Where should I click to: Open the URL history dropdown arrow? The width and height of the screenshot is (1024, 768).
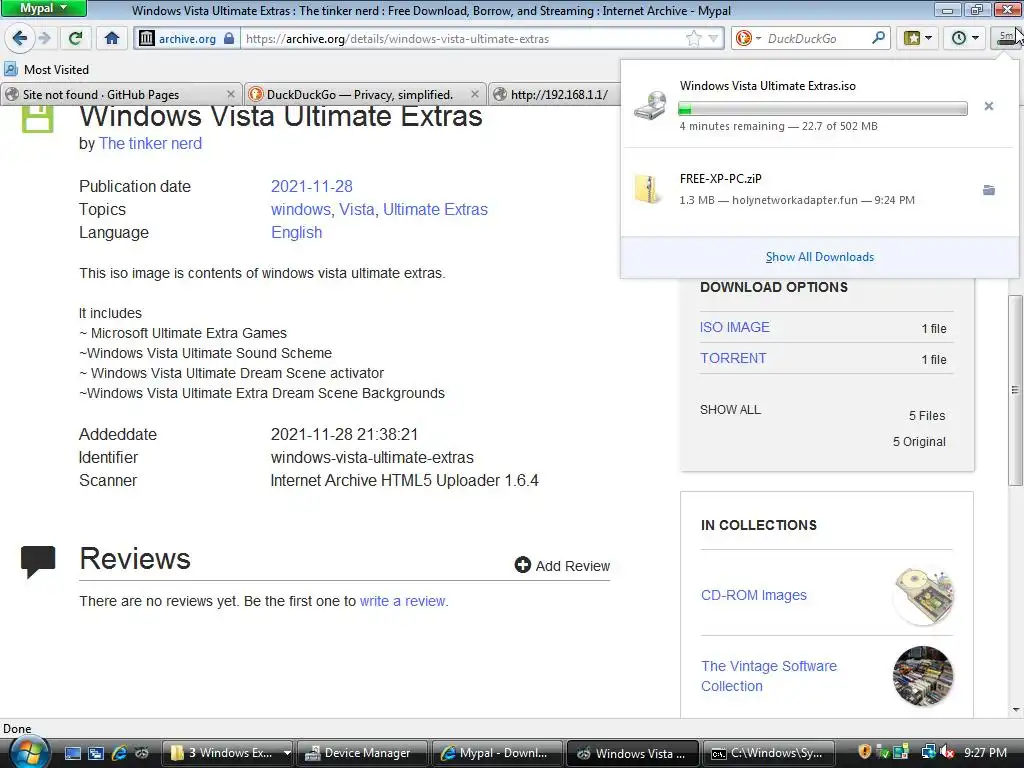pos(713,39)
